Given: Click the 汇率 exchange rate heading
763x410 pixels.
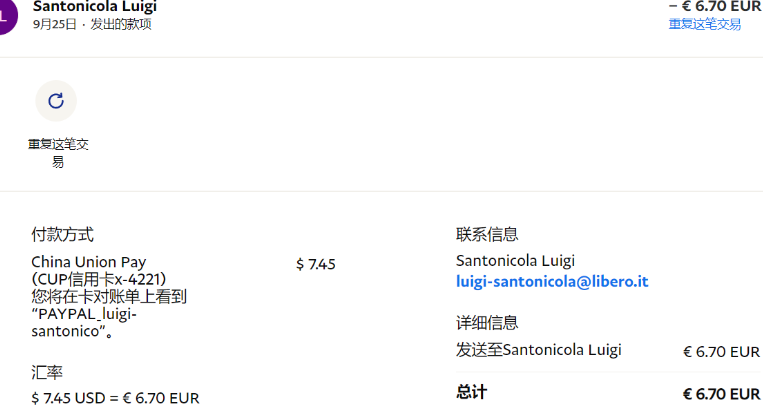Looking at the screenshot, I should 47,373.
